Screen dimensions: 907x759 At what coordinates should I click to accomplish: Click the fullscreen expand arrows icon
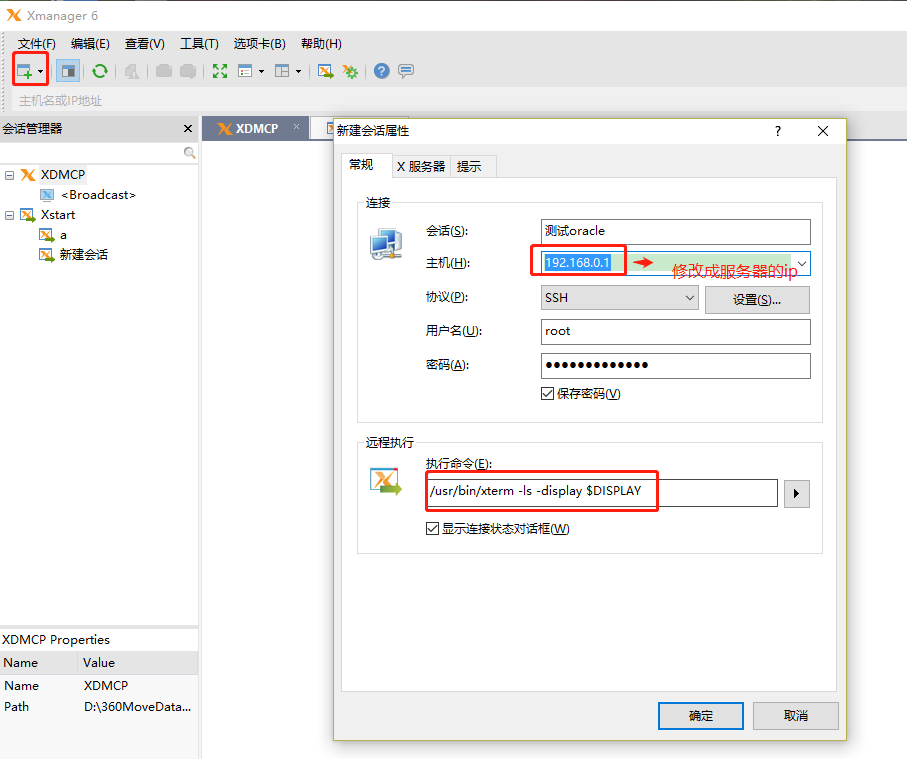coord(220,71)
